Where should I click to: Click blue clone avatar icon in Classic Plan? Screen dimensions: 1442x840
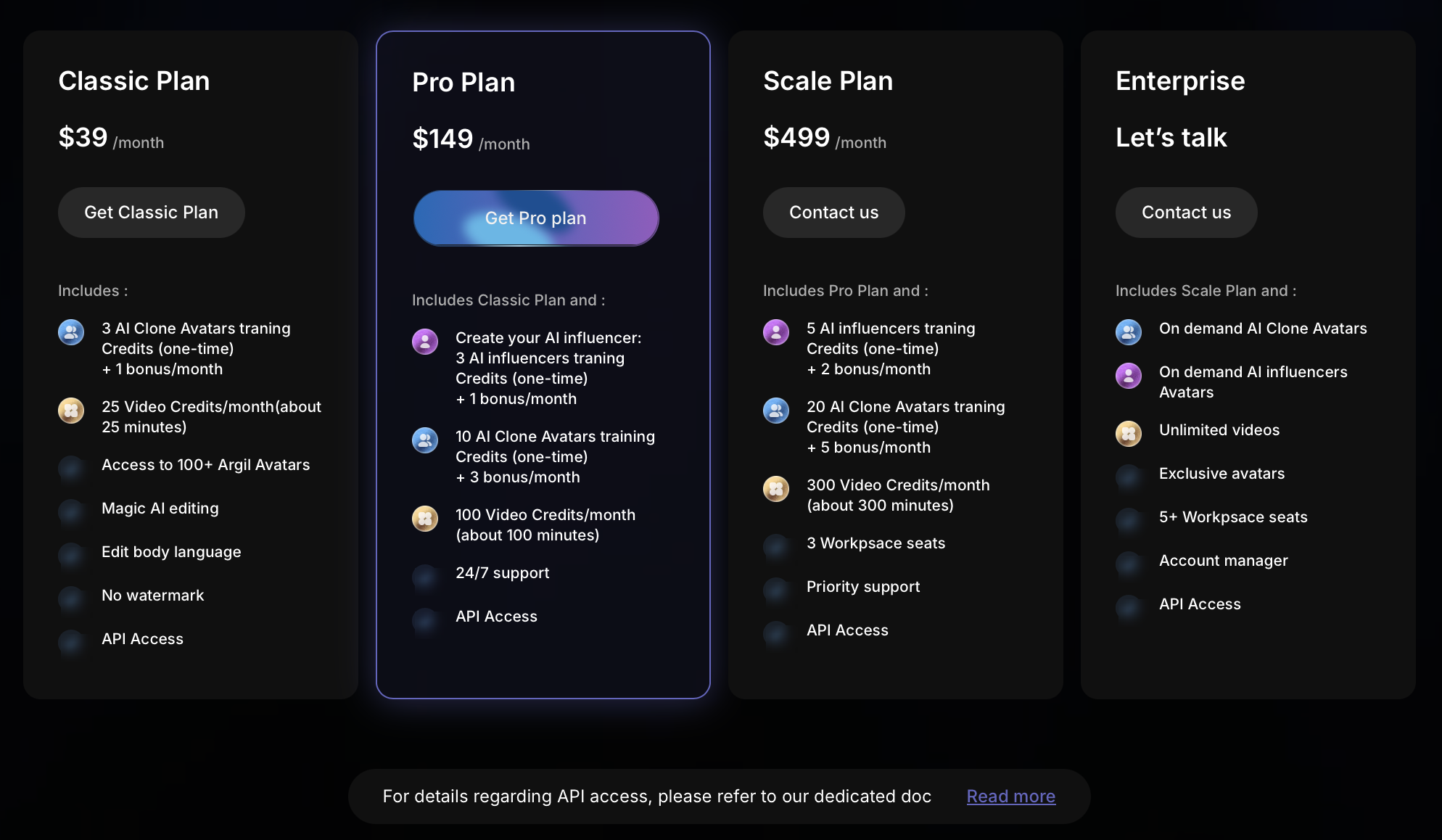pyautogui.click(x=71, y=332)
